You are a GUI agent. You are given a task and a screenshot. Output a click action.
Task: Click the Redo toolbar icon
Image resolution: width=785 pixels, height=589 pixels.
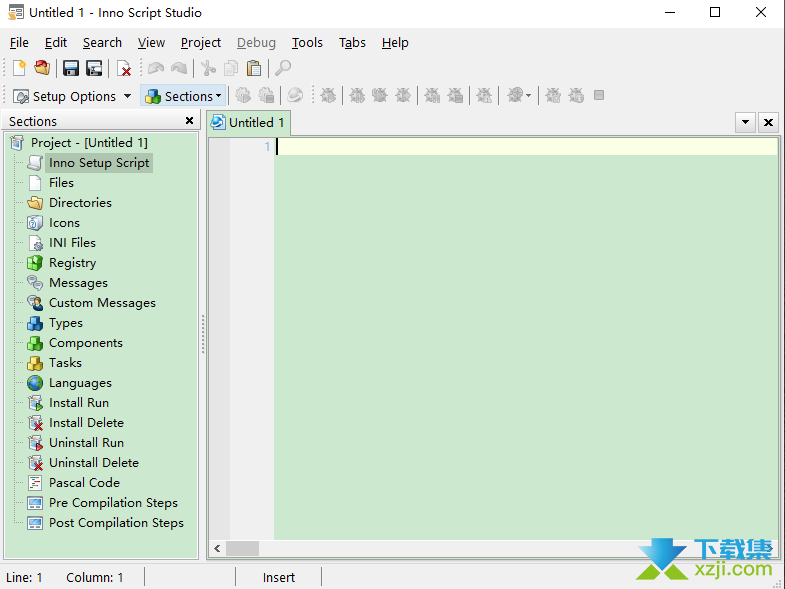pyautogui.click(x=179, y=68)
